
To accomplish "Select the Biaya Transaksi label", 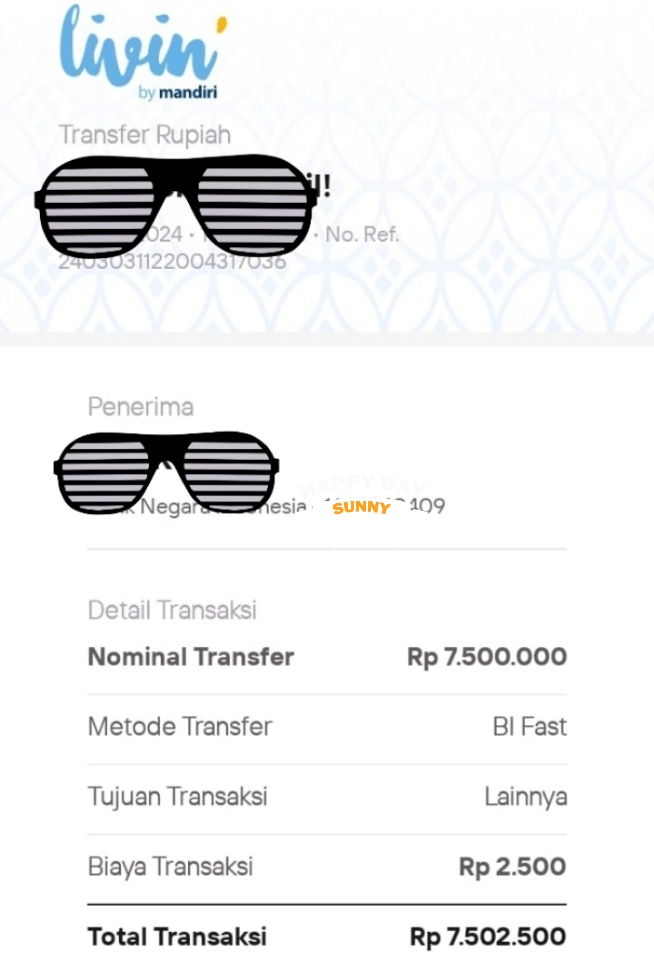I will tap(171, 867).
